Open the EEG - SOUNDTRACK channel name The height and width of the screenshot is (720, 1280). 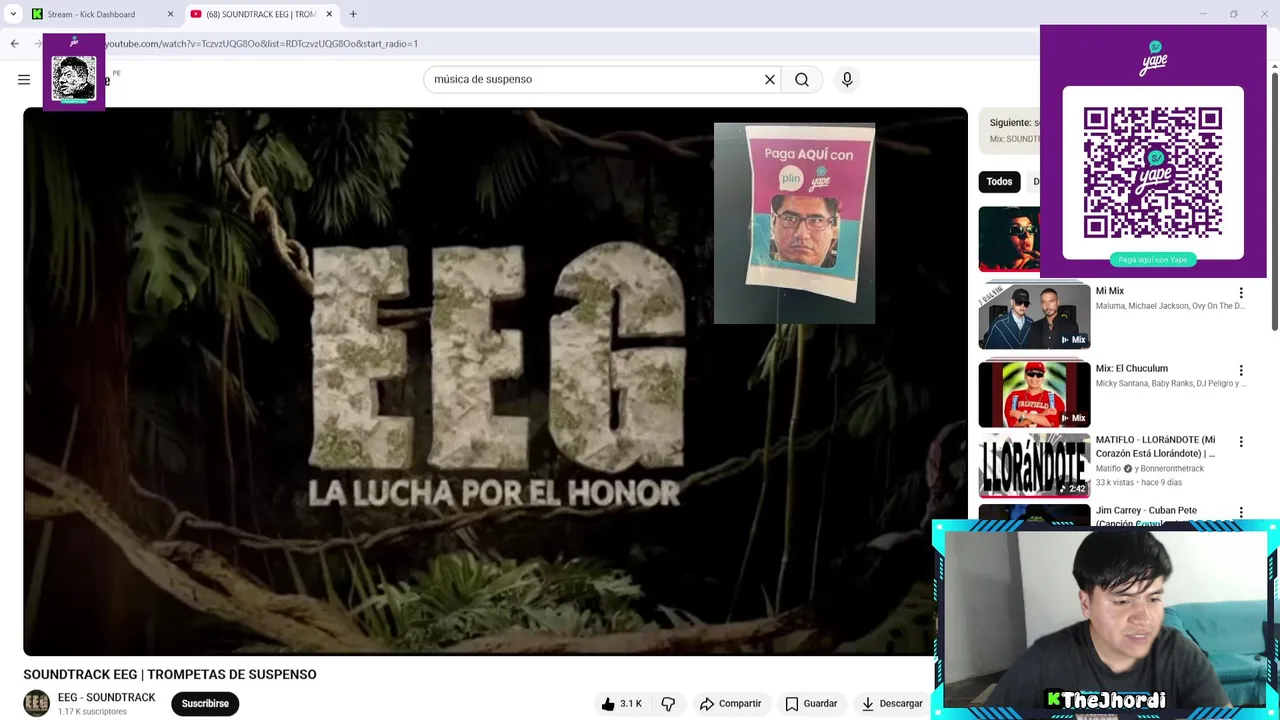[106, 697]
